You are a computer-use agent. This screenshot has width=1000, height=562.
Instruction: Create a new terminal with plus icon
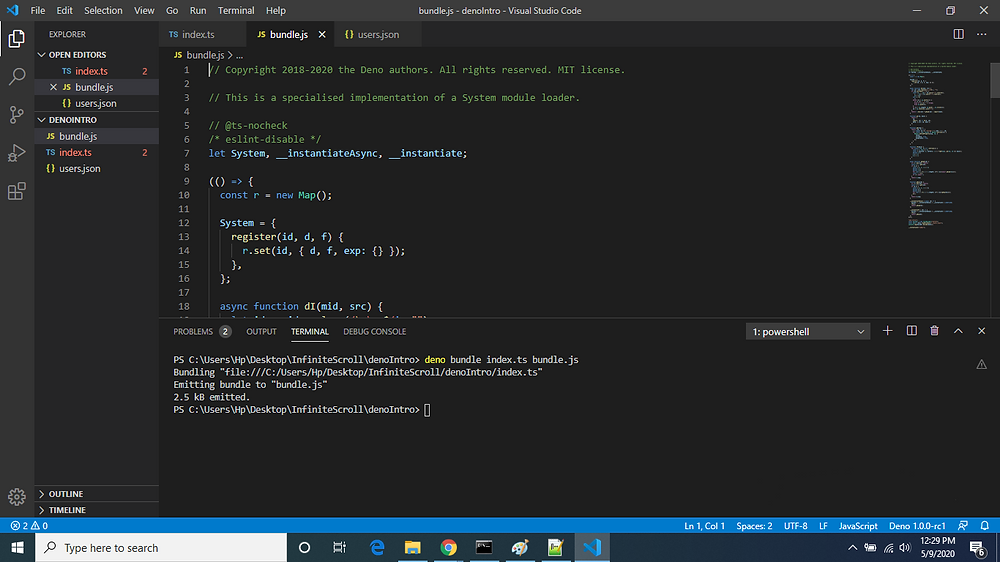[x=887, y=331]
